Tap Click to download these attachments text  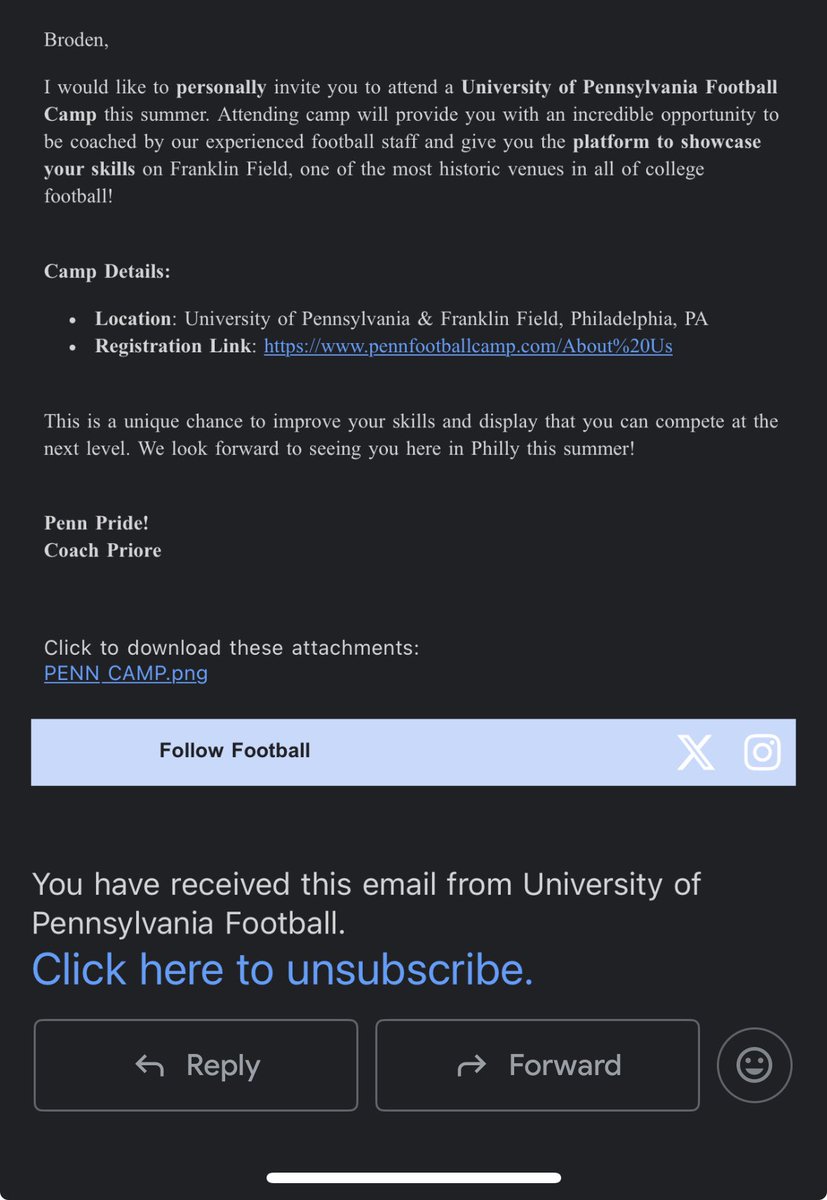(232, 648)
